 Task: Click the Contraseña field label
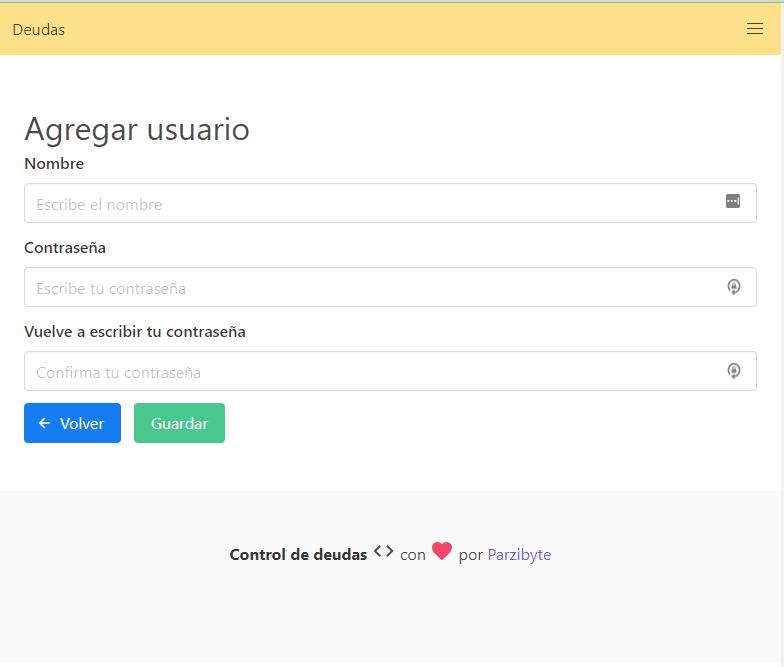click(65, 248)
